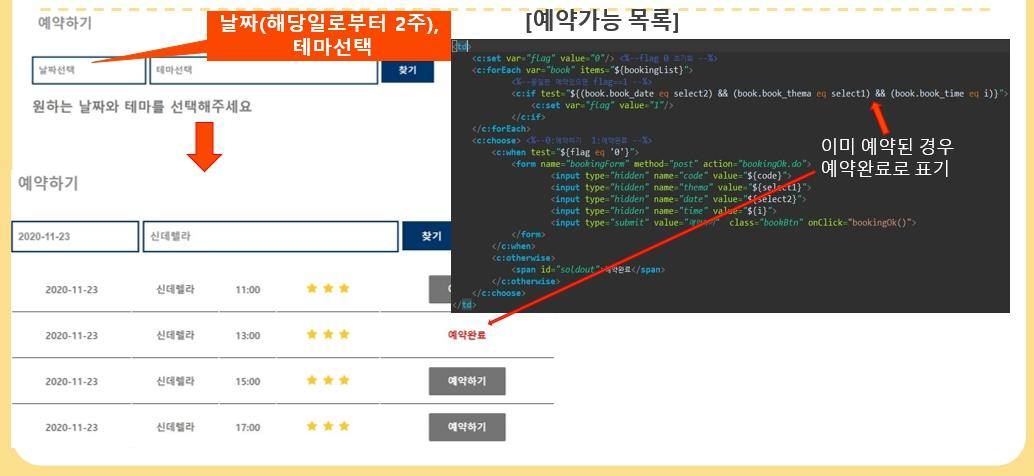
Task: Open the date dropdown showing 2020-11-23
Action: pyautogui.click(x=75, y=237)
